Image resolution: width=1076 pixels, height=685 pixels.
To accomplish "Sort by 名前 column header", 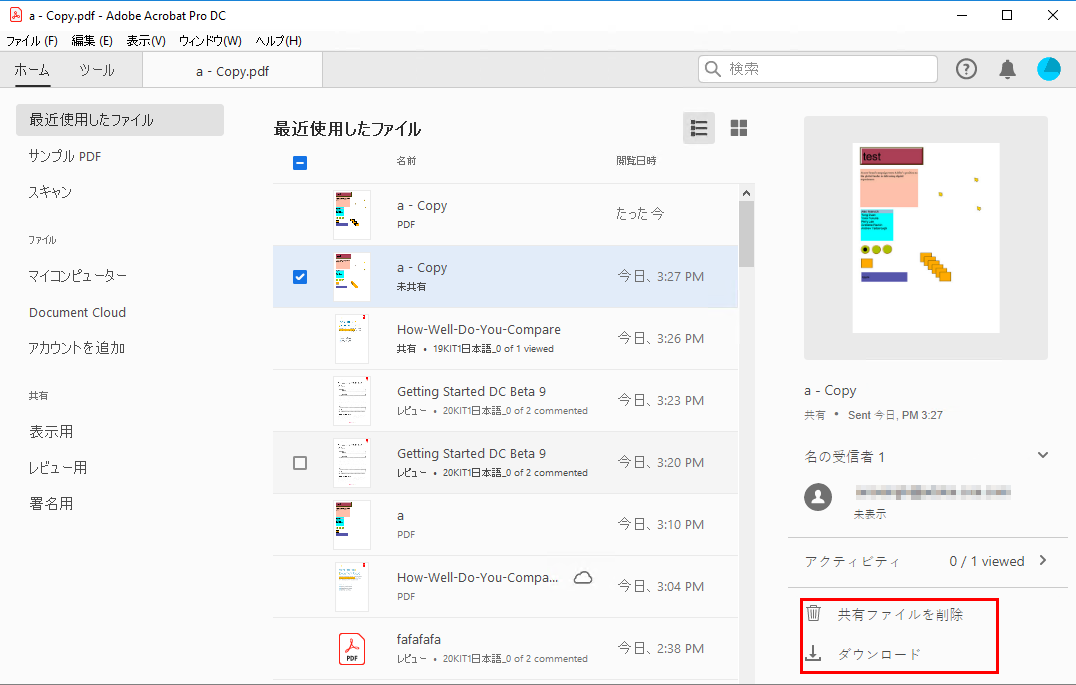I will tap(406, 161).
